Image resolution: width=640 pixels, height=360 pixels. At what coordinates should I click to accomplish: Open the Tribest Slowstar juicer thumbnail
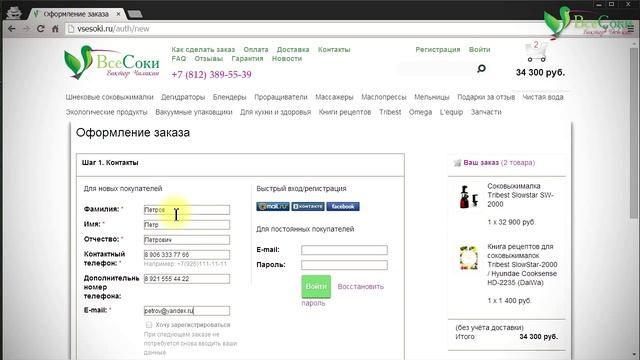469,197
